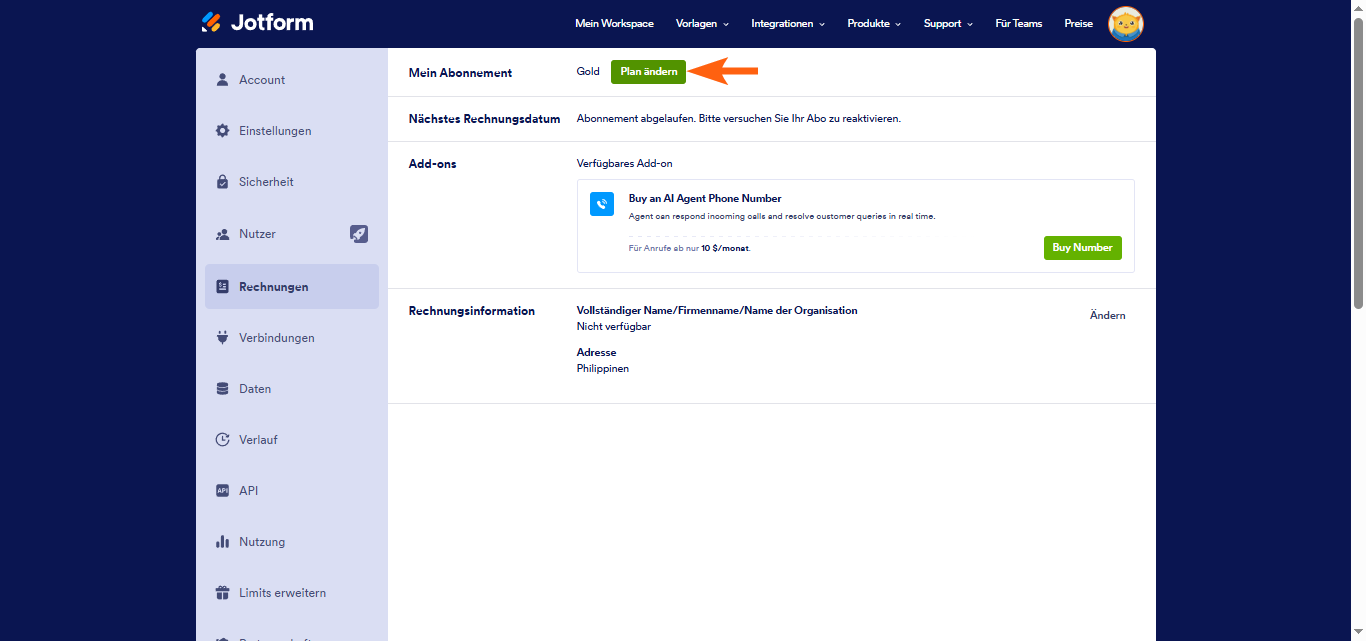
Task: Click the Buy Number button
Action: (x=1082, y=248)
